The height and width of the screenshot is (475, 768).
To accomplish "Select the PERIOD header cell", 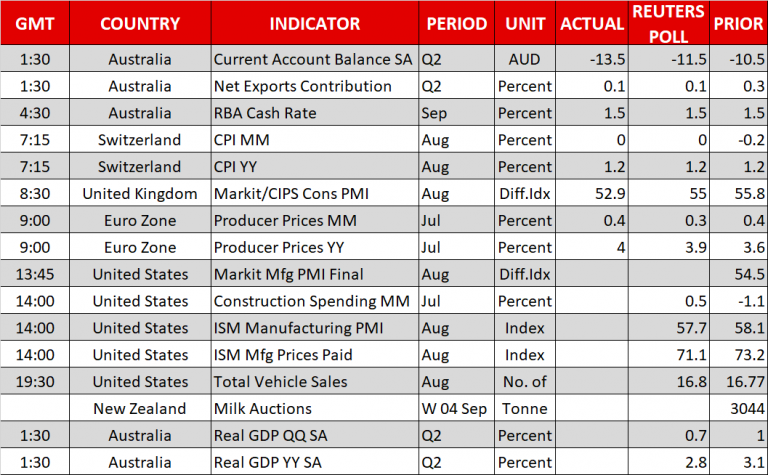I will point(457,24).
